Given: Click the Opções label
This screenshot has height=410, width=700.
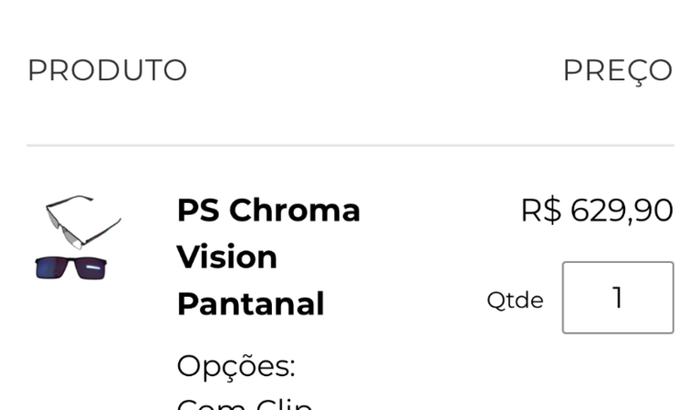Looking at the screenshot, I should tap(236, 366).
